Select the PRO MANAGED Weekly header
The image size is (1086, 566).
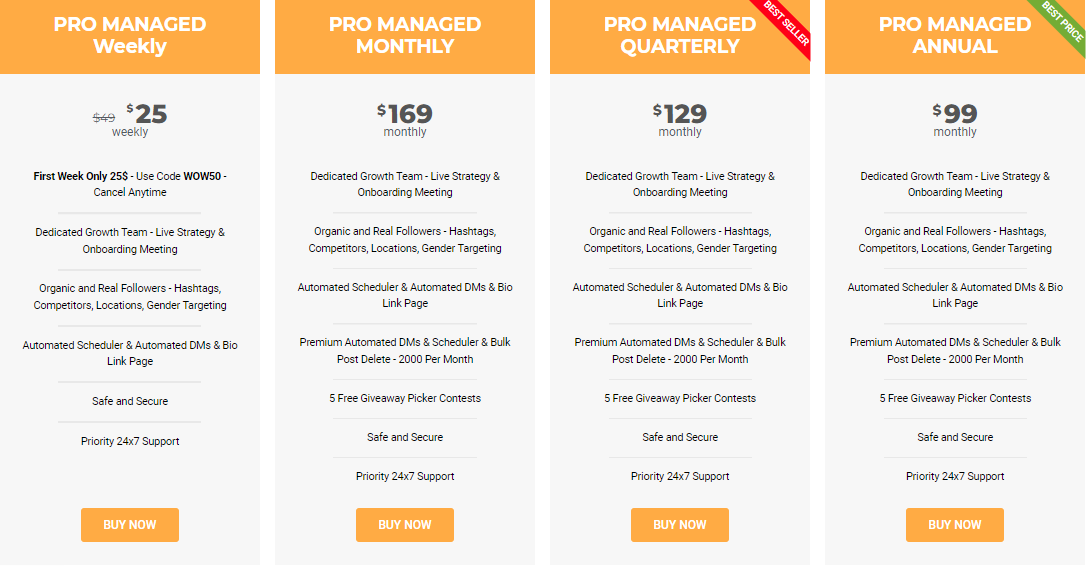[130, 36]
